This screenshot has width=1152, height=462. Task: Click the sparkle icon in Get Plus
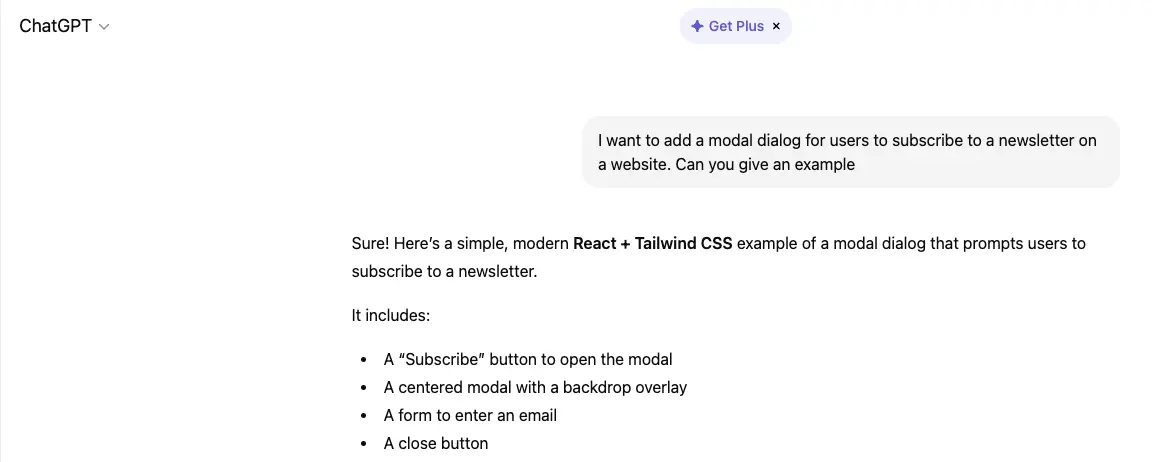click(x=697, y=27)
